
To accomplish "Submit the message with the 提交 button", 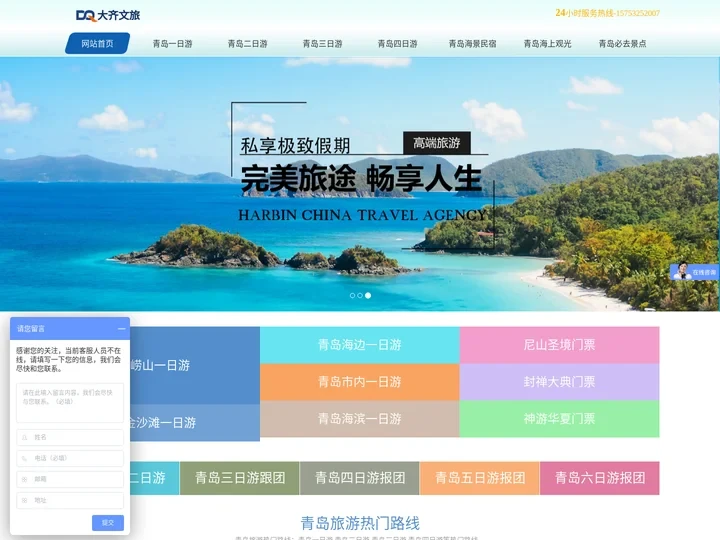I will tap(108, 523).
